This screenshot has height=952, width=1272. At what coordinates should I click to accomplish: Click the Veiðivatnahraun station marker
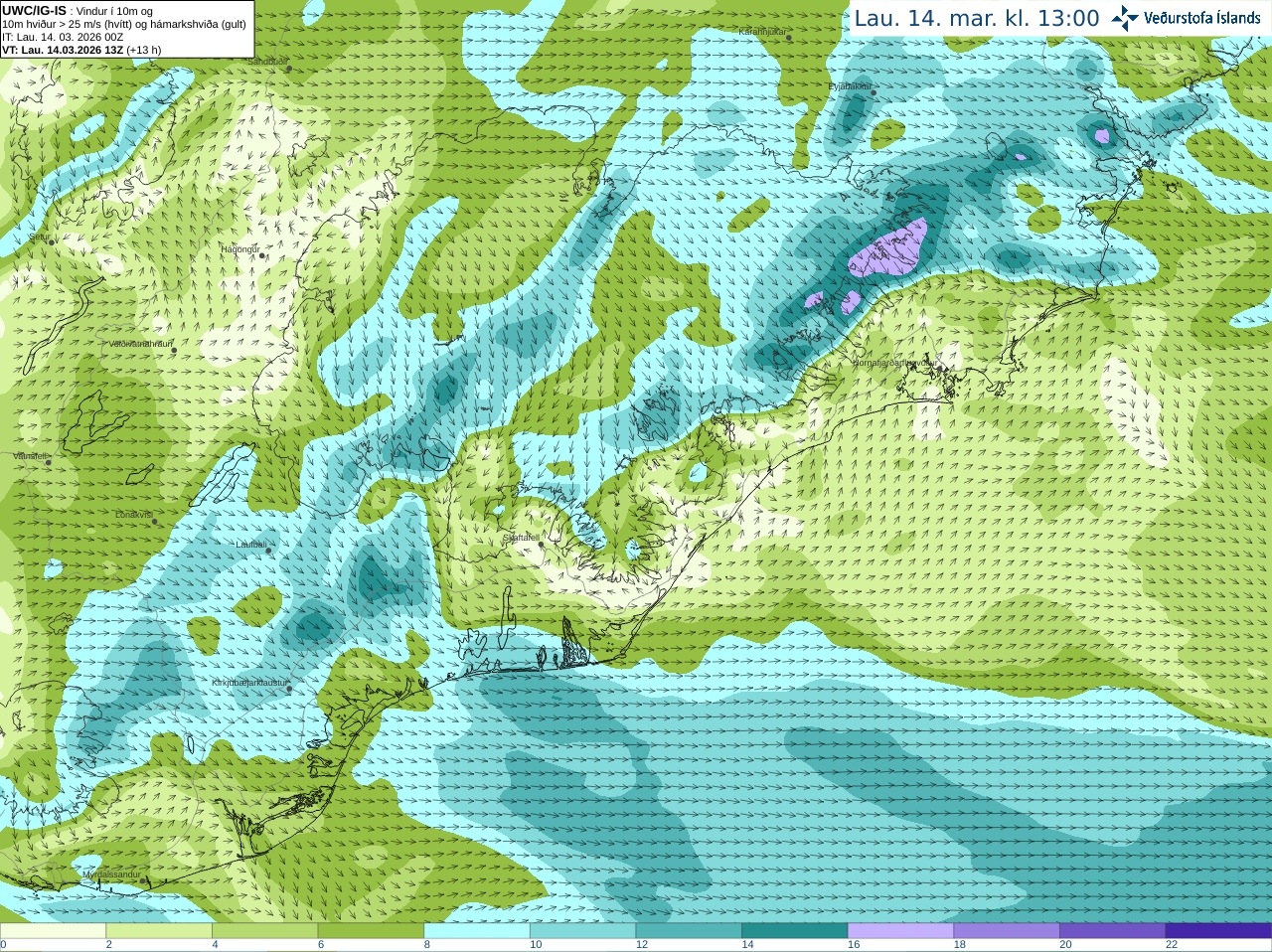click(x=173, y=350)
